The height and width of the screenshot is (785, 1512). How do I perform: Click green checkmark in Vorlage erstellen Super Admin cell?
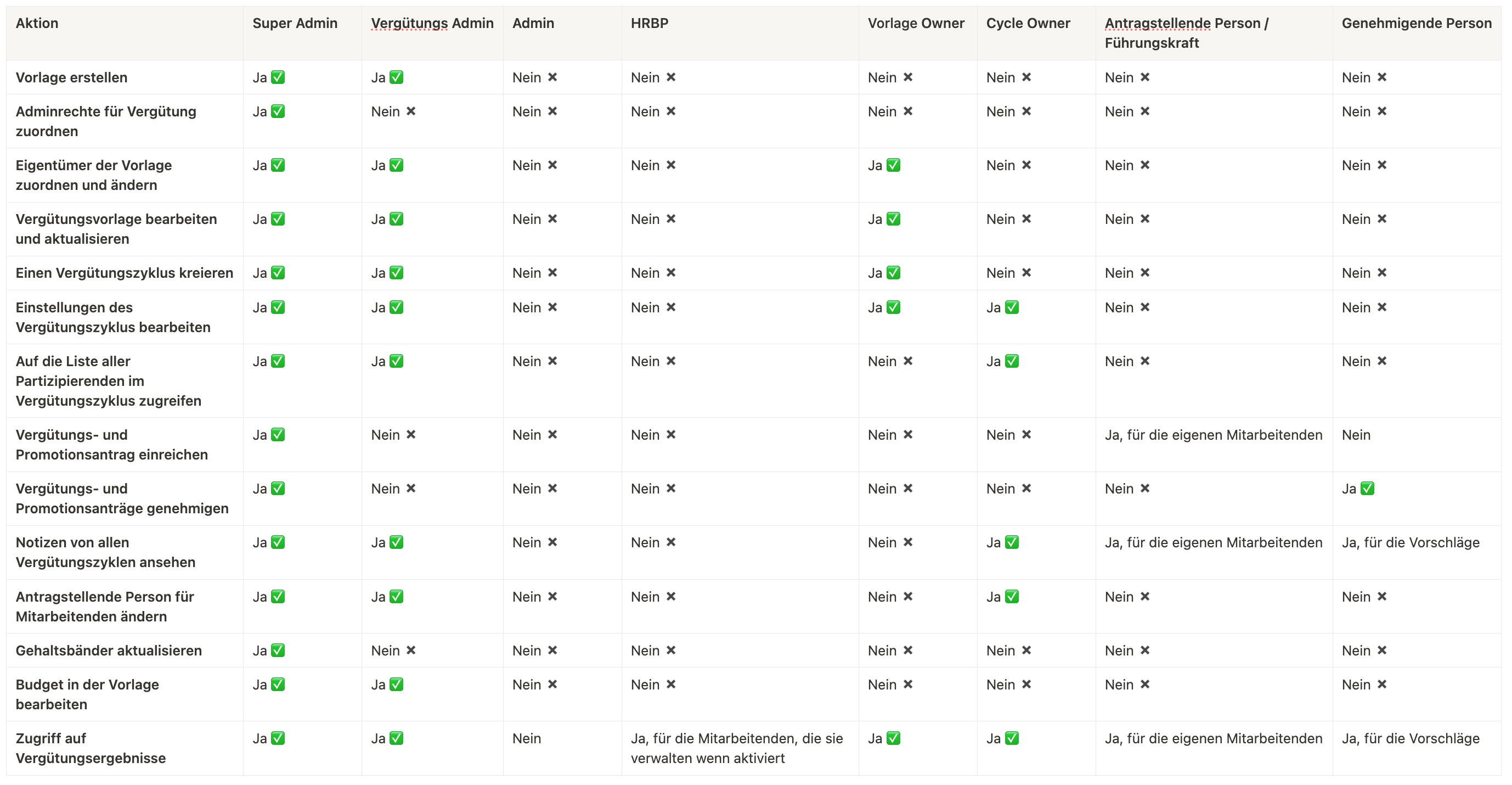pyautogui.click(x=278, y=77)
